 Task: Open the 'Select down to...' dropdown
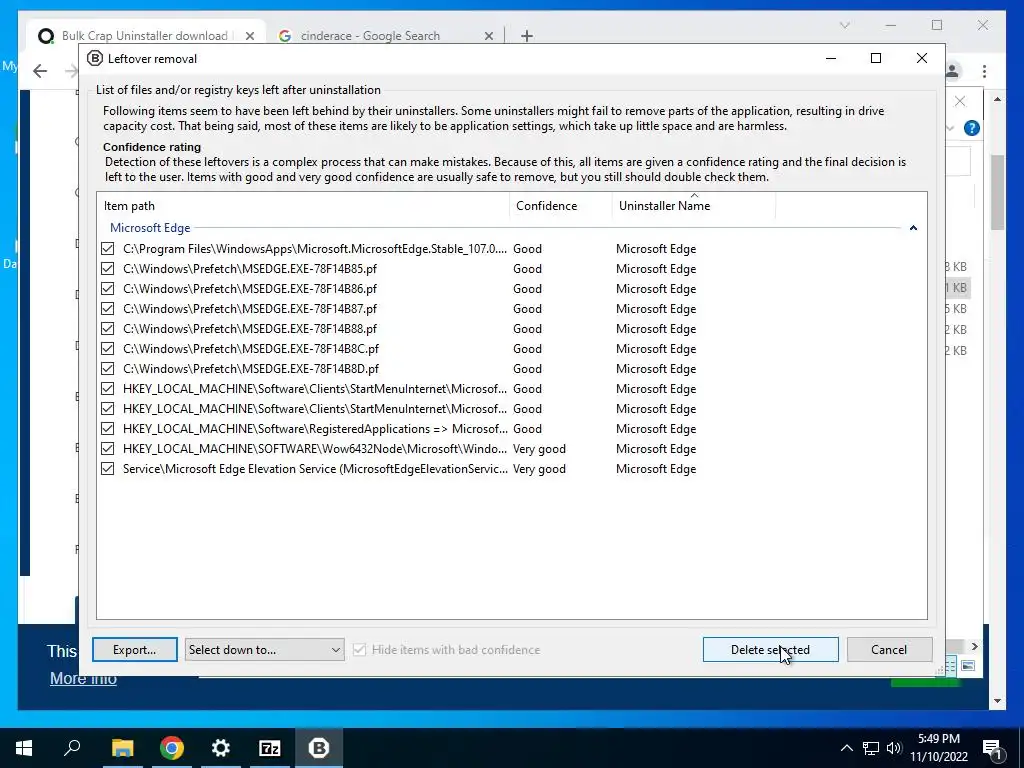pos(264,650)
